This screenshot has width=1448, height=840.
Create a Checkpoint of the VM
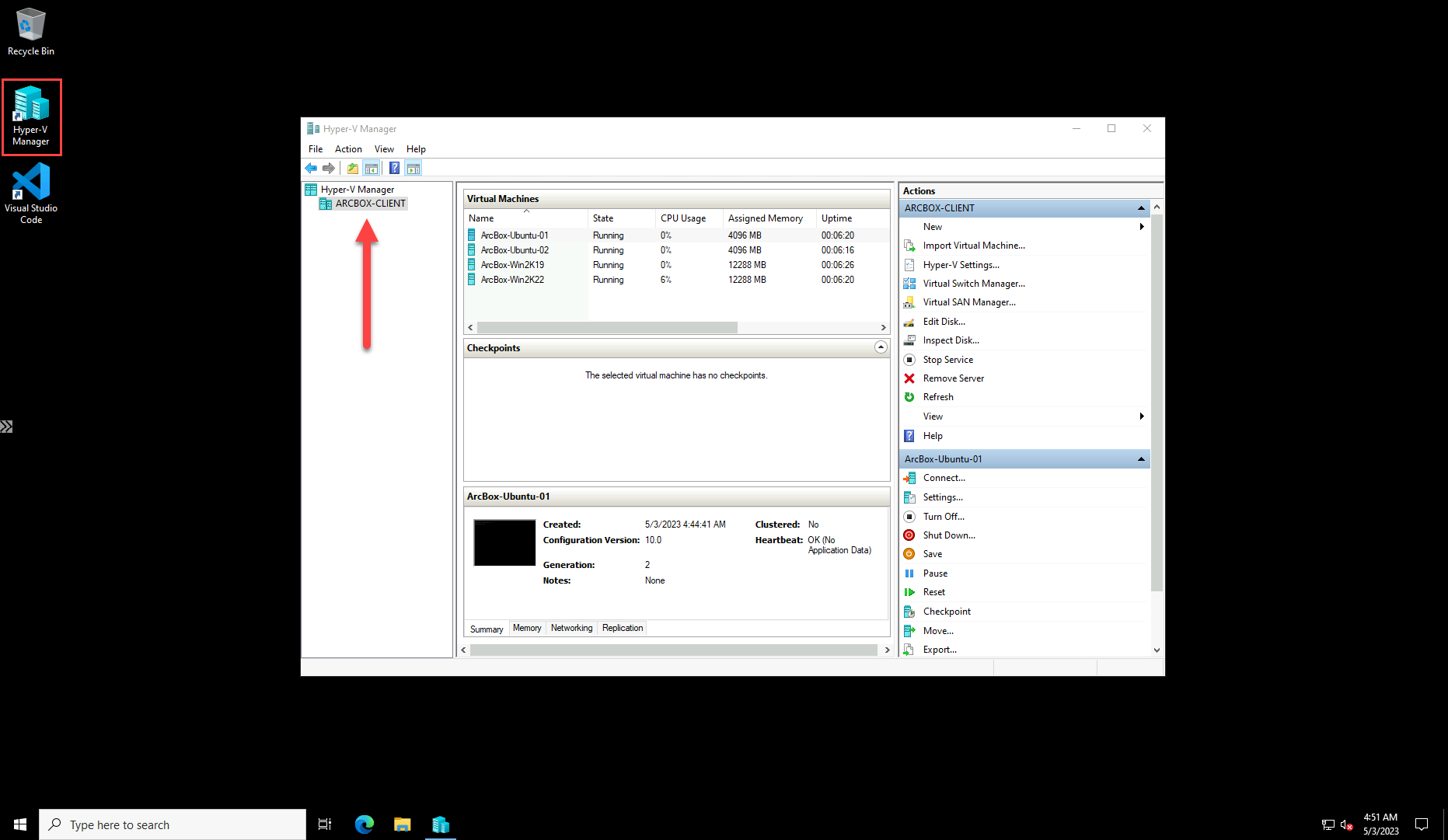click(x=947, y=612)
